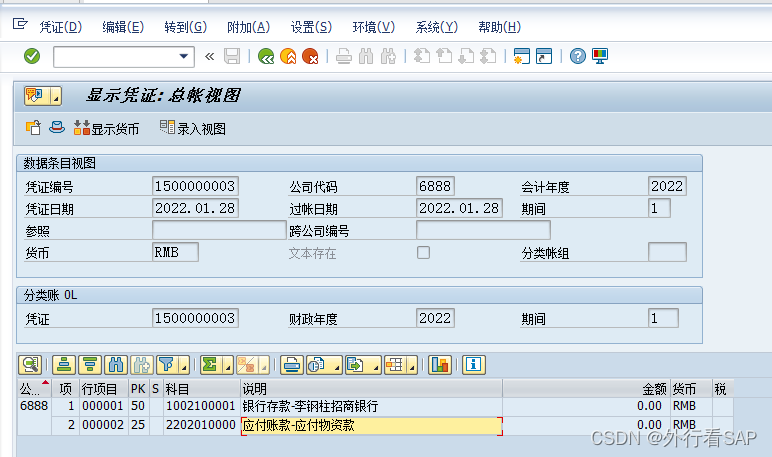Screen dimensions: 772x457
Task: Click the empty 跨公司编号 field
Action: 483,230
